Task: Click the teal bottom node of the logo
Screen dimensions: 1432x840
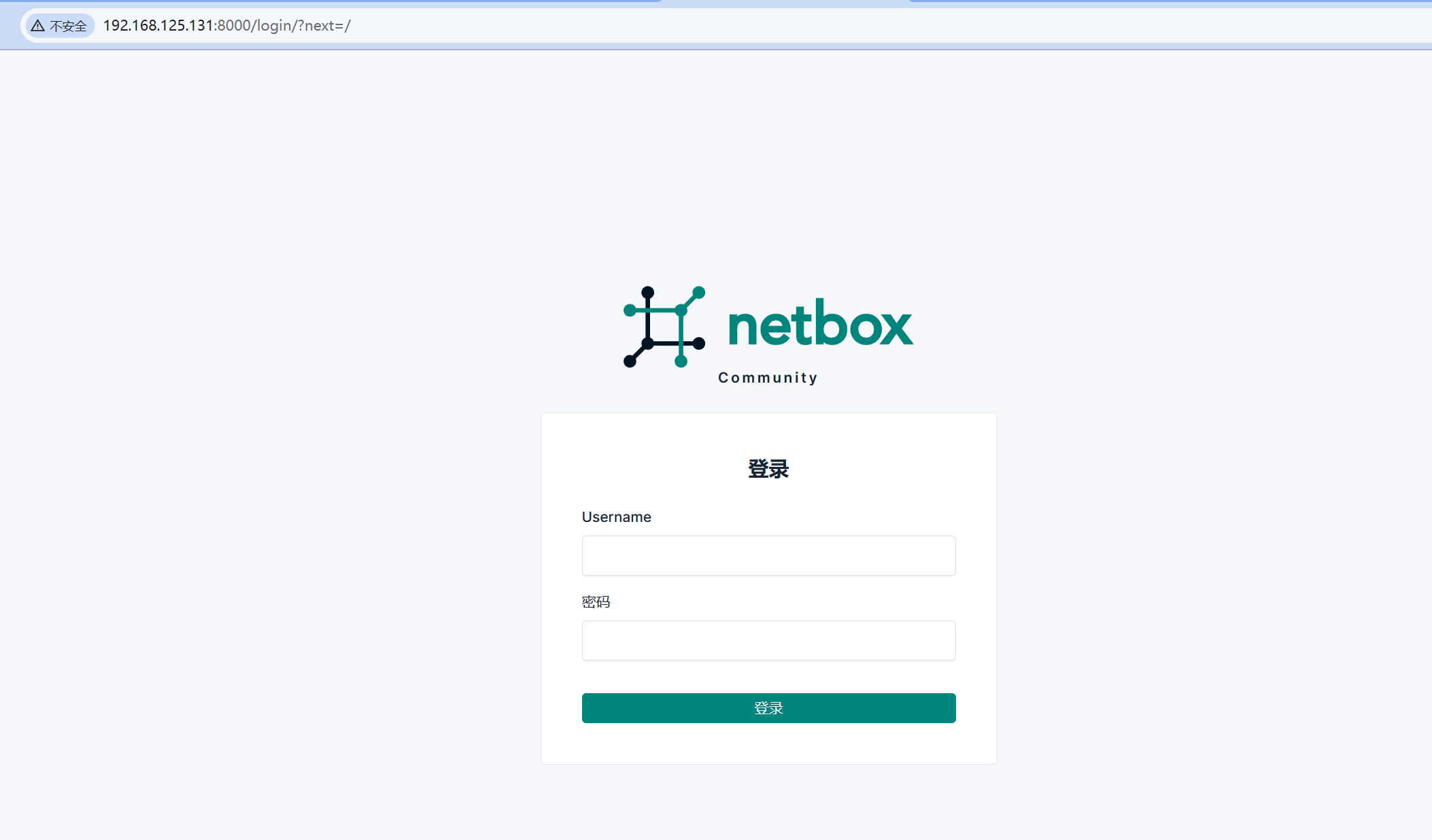Action: (x=681, y=361)
